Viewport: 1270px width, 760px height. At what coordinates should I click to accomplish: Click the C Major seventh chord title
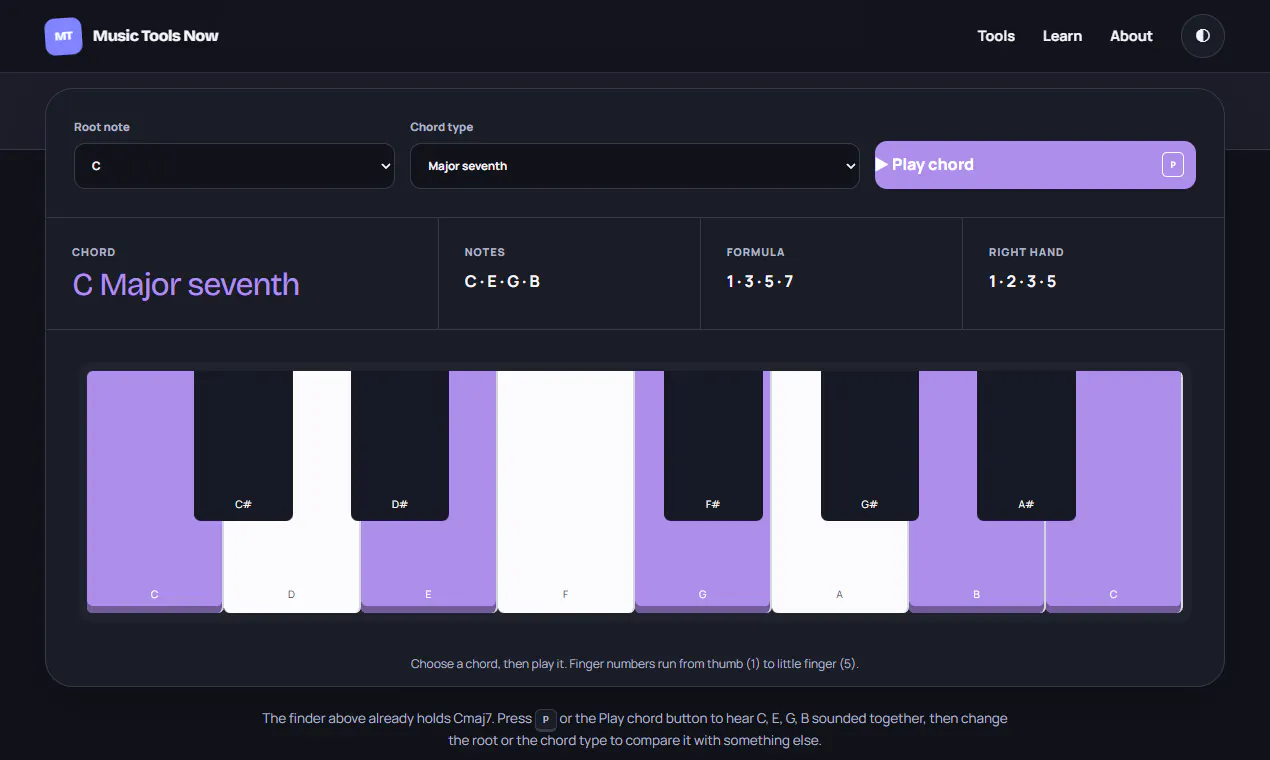(186, 284)
